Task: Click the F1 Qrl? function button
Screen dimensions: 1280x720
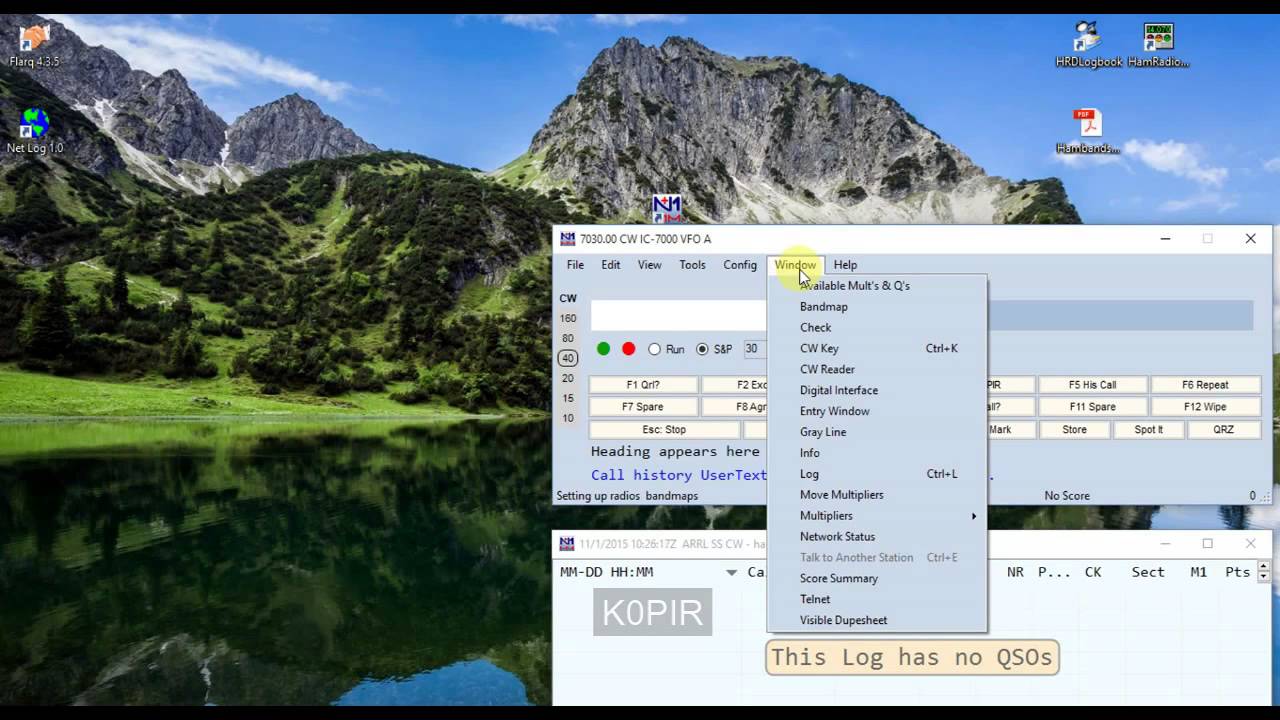Action: click(643, 385)
